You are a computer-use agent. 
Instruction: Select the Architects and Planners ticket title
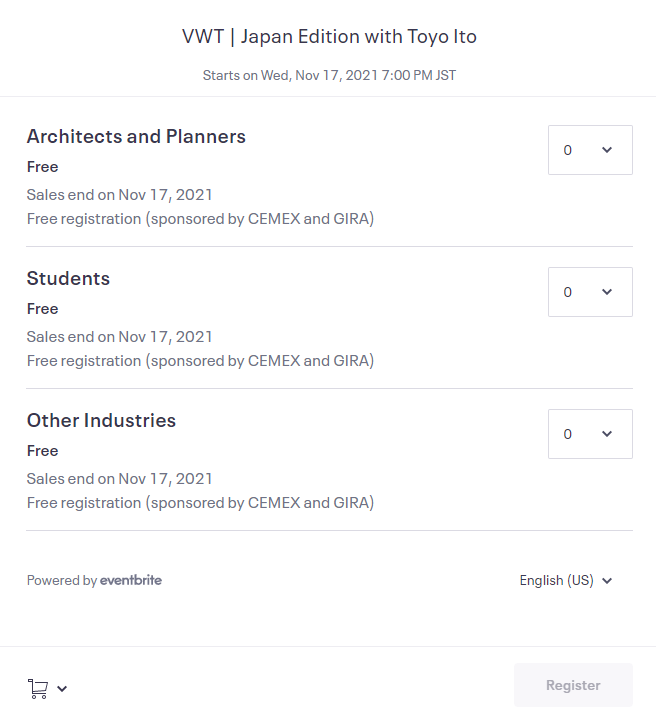(136, 136)
